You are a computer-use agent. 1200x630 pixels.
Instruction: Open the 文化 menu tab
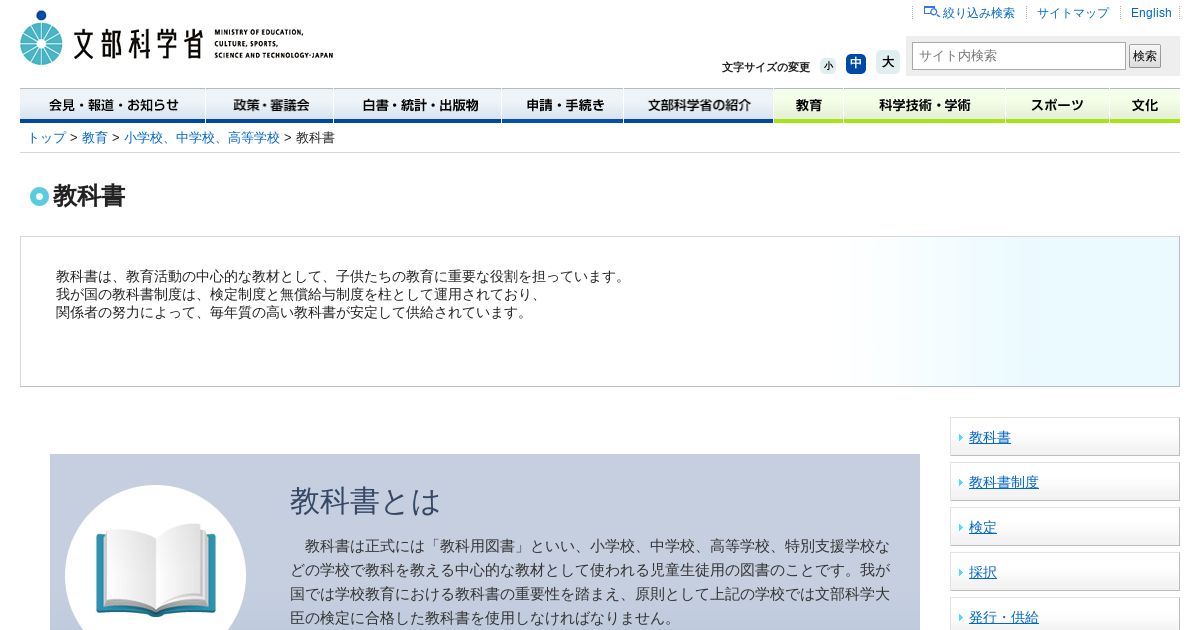(x=1145, y=105)
